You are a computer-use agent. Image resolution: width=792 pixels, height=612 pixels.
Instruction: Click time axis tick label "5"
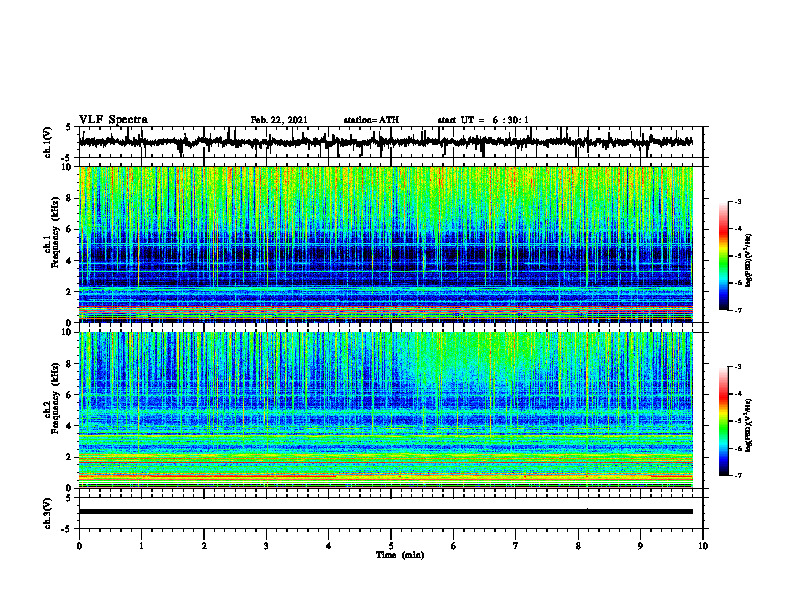point(391,546)
